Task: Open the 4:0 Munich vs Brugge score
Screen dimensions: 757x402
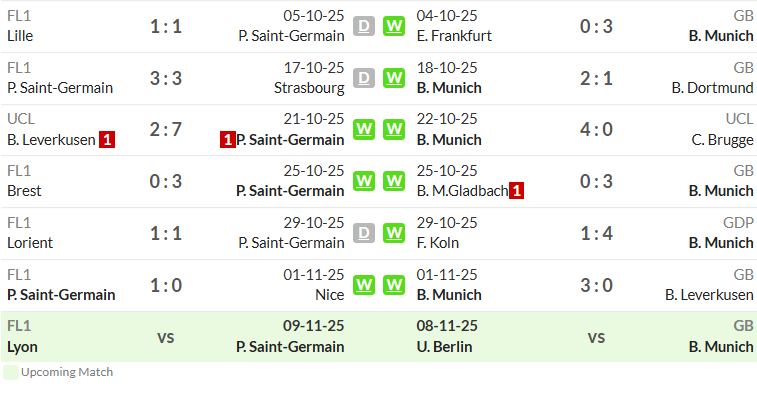Action: [x=596, y=129]
